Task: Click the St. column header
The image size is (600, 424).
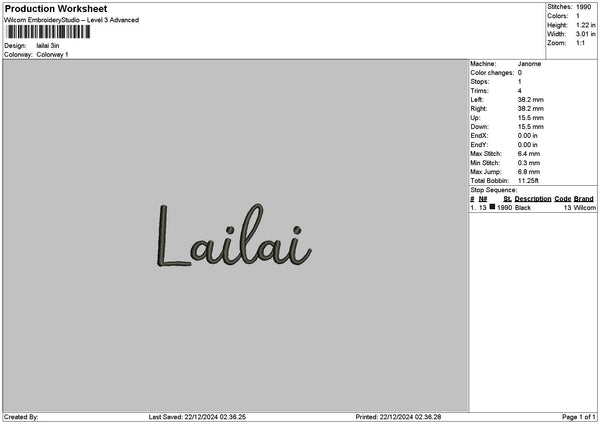Action: pyautogui.click(x=507, y=199)
